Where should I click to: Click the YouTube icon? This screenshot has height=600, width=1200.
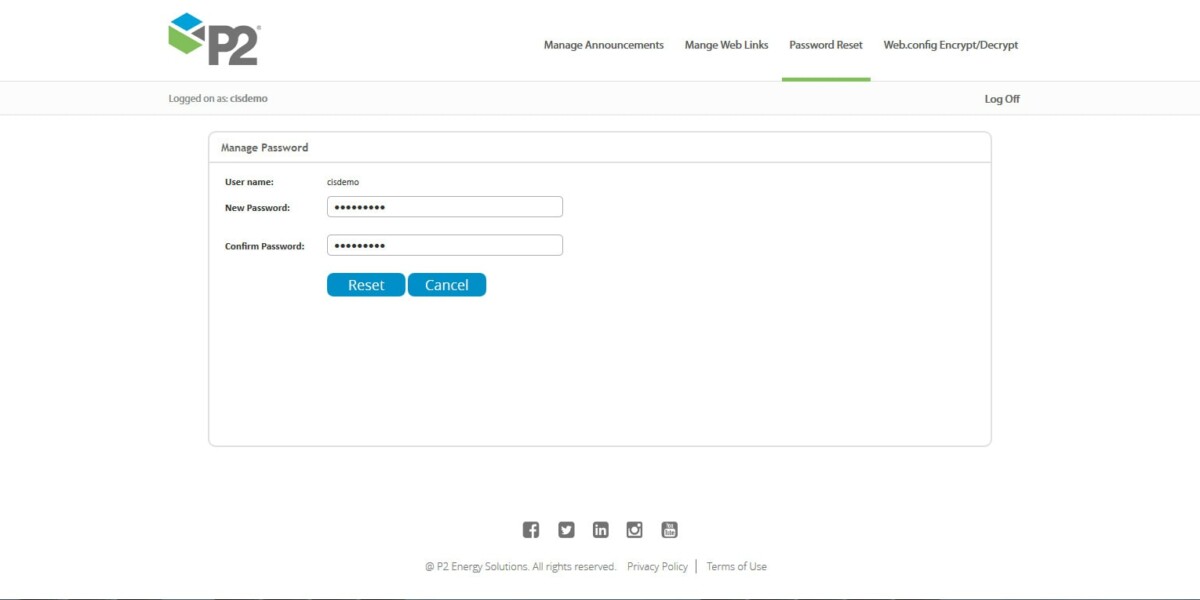point(668,529)
